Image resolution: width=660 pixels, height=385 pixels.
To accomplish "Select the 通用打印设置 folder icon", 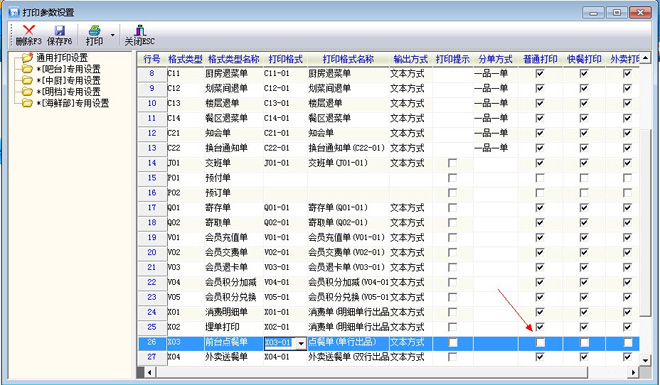I will click(27, 57).
